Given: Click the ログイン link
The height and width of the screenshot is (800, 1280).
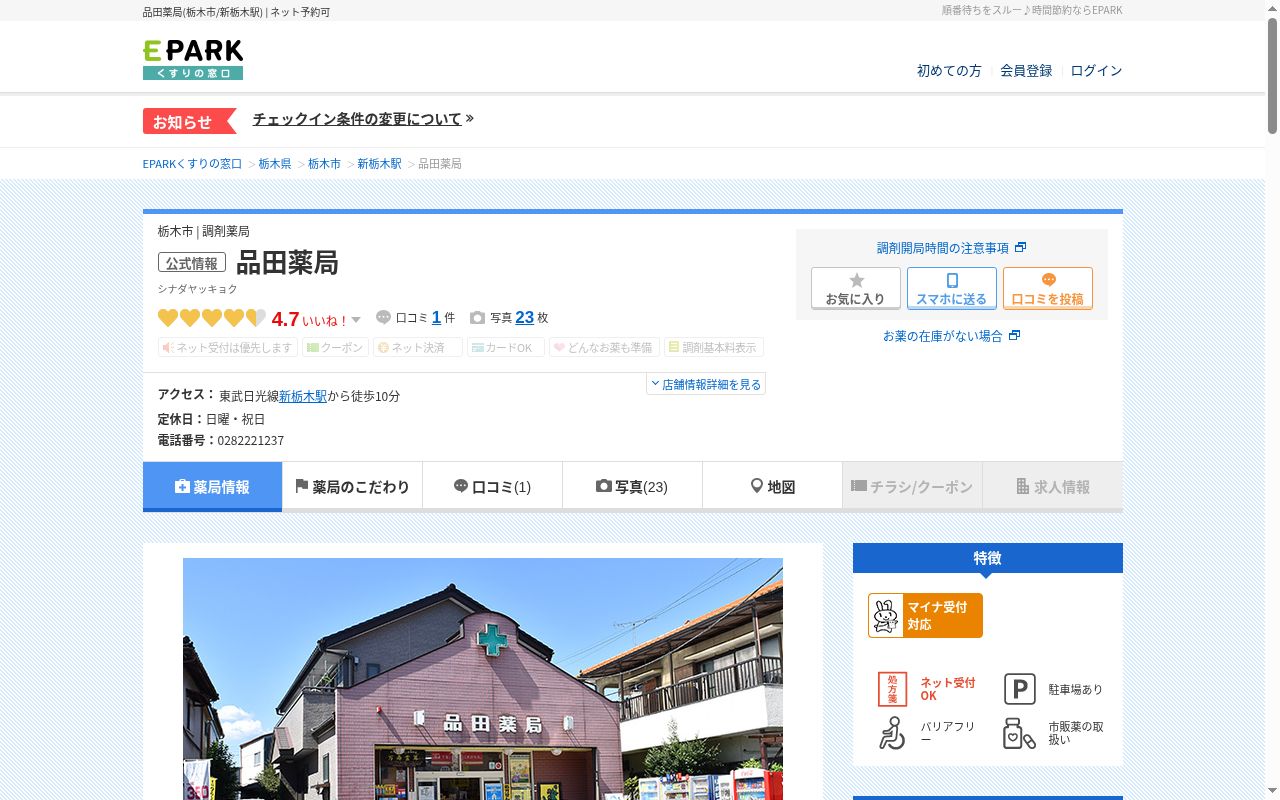Looking at the screenshot, I should coord(1096,71).
